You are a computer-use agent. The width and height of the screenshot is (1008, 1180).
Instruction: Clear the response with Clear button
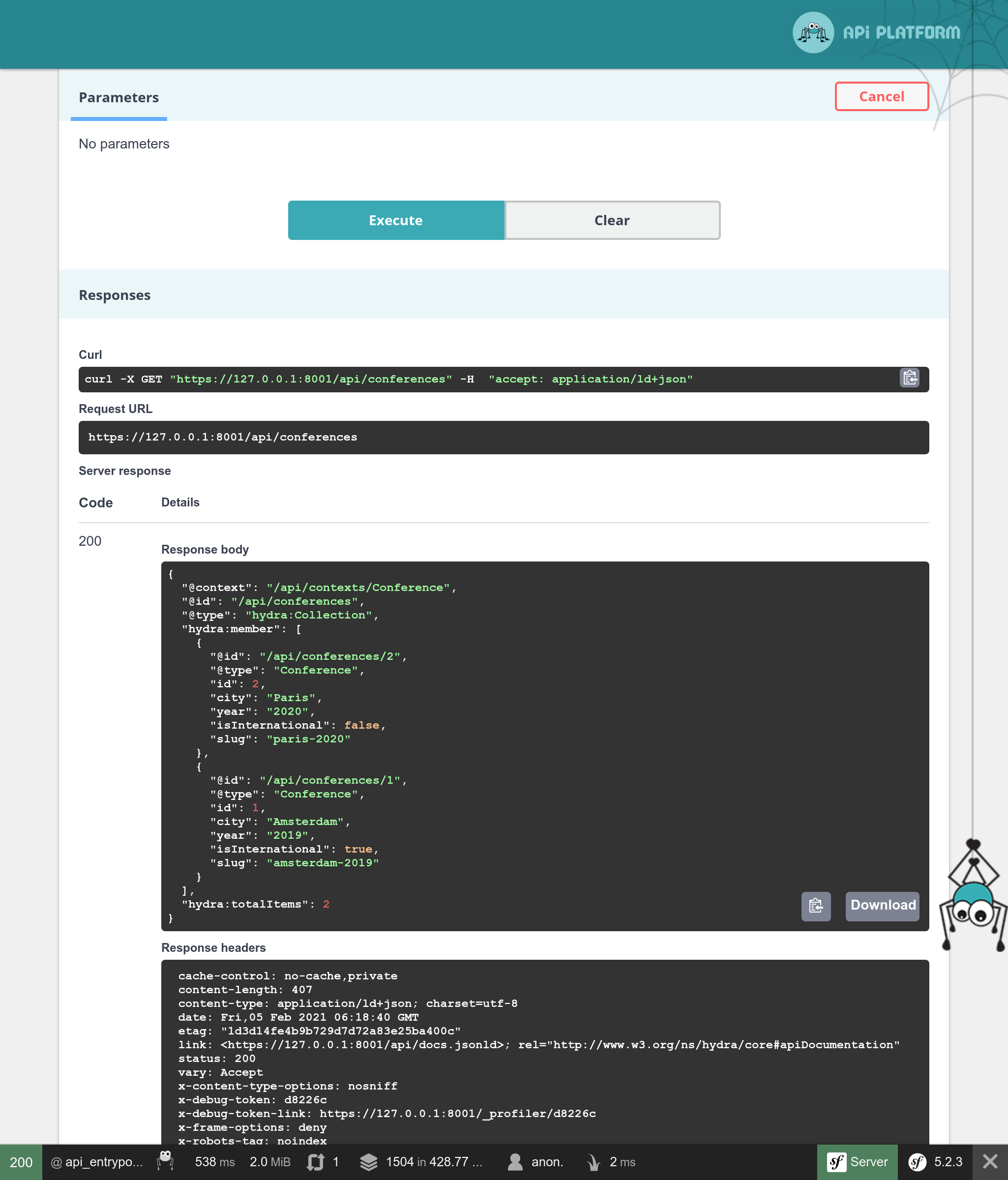click(612, 220)
